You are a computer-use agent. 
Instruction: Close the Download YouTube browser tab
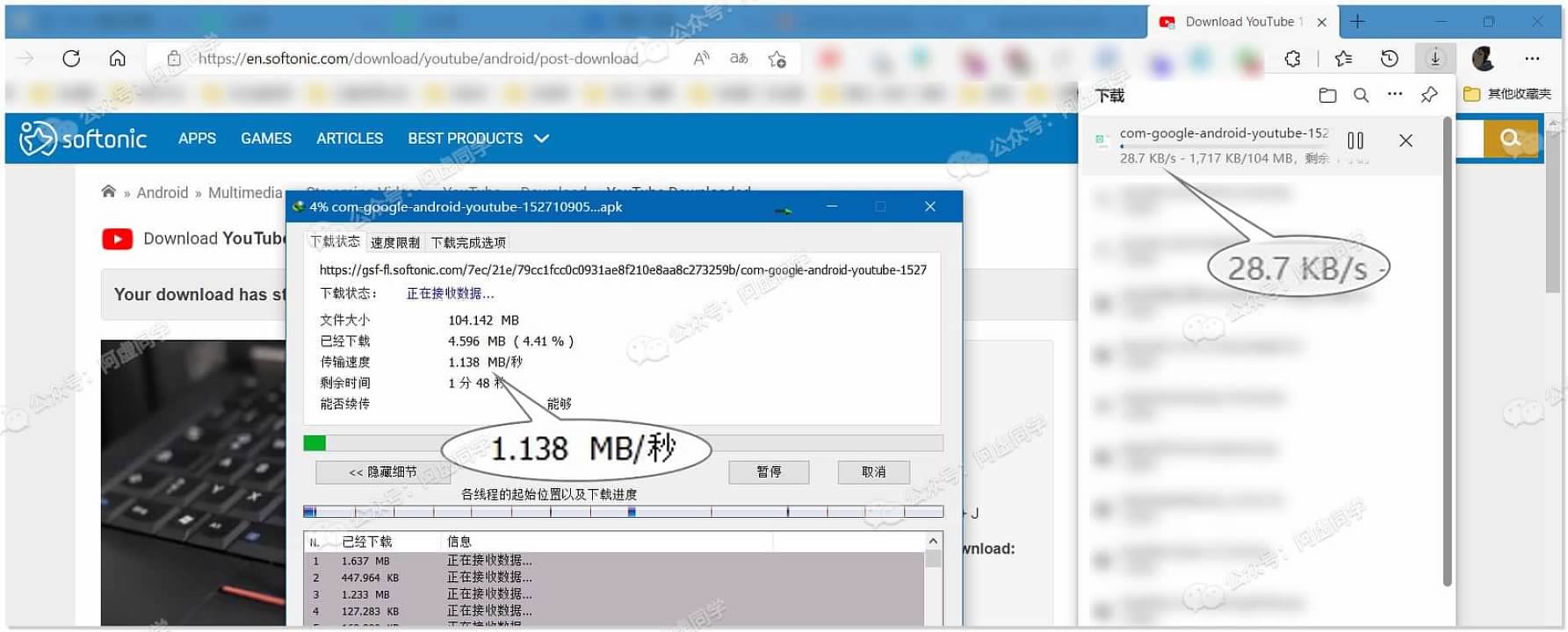1322,22
